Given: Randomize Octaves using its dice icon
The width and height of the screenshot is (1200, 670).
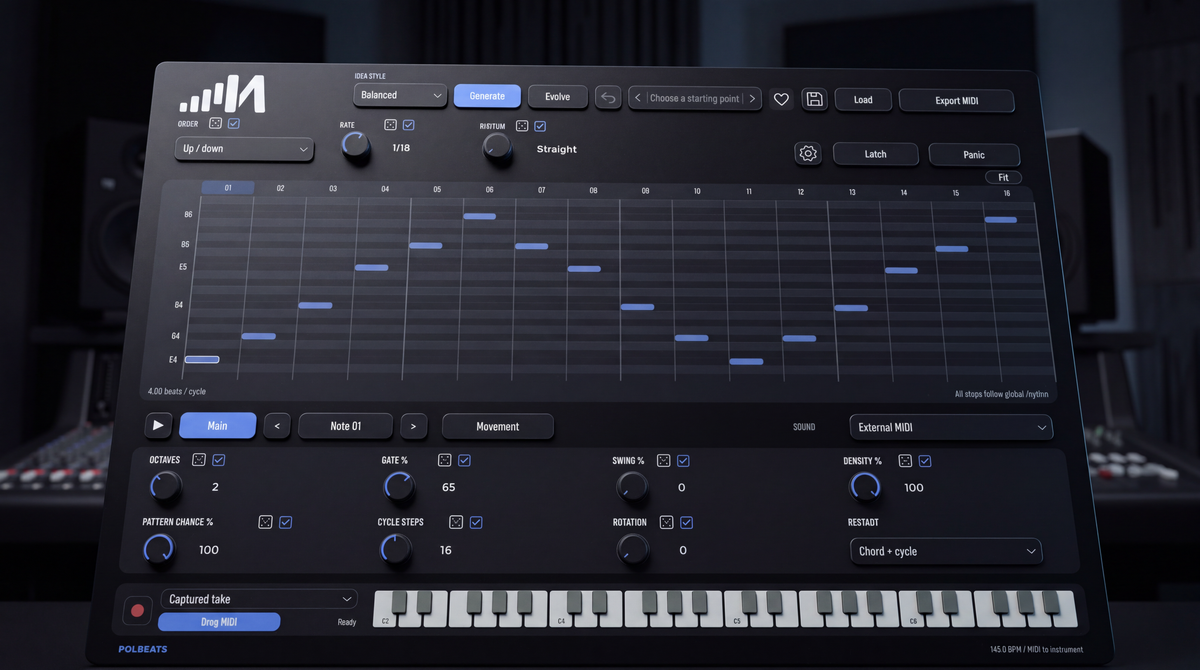Looking at the screenshot, I should pyautogui.click(x=199, y=460).
